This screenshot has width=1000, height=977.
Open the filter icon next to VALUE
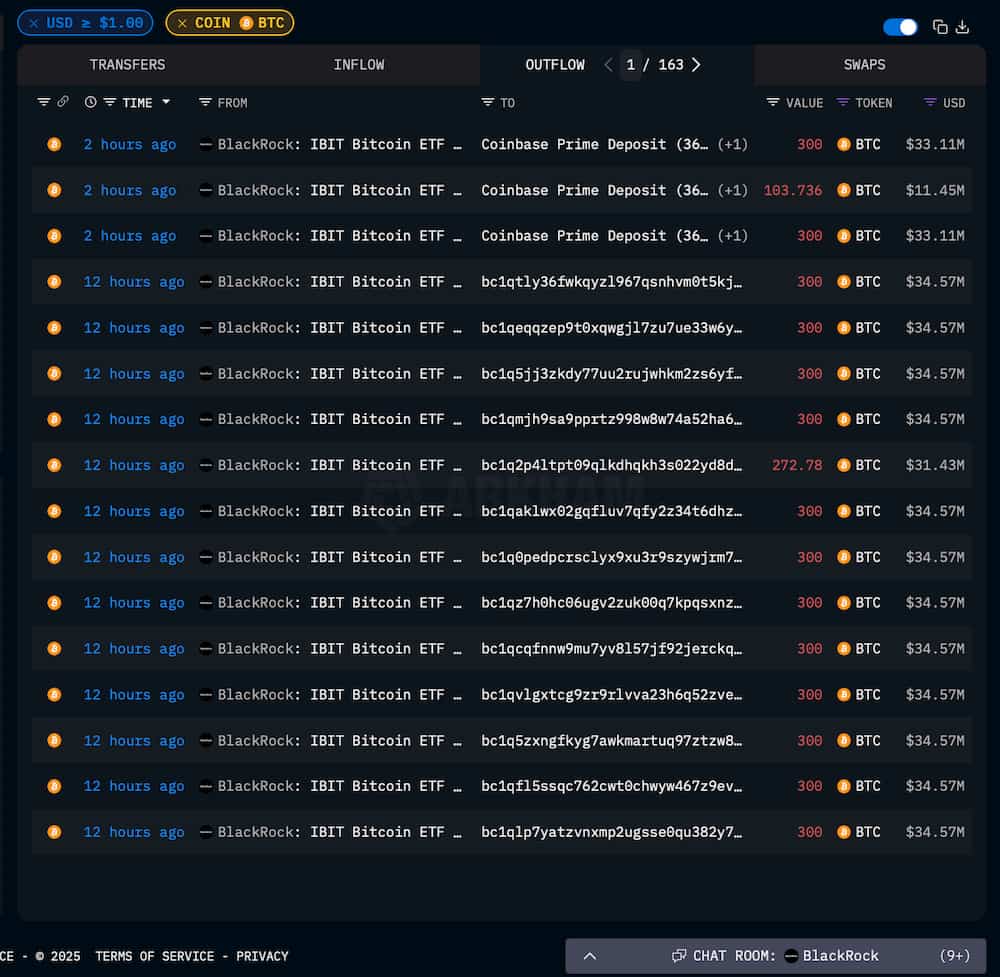[773, 102]
